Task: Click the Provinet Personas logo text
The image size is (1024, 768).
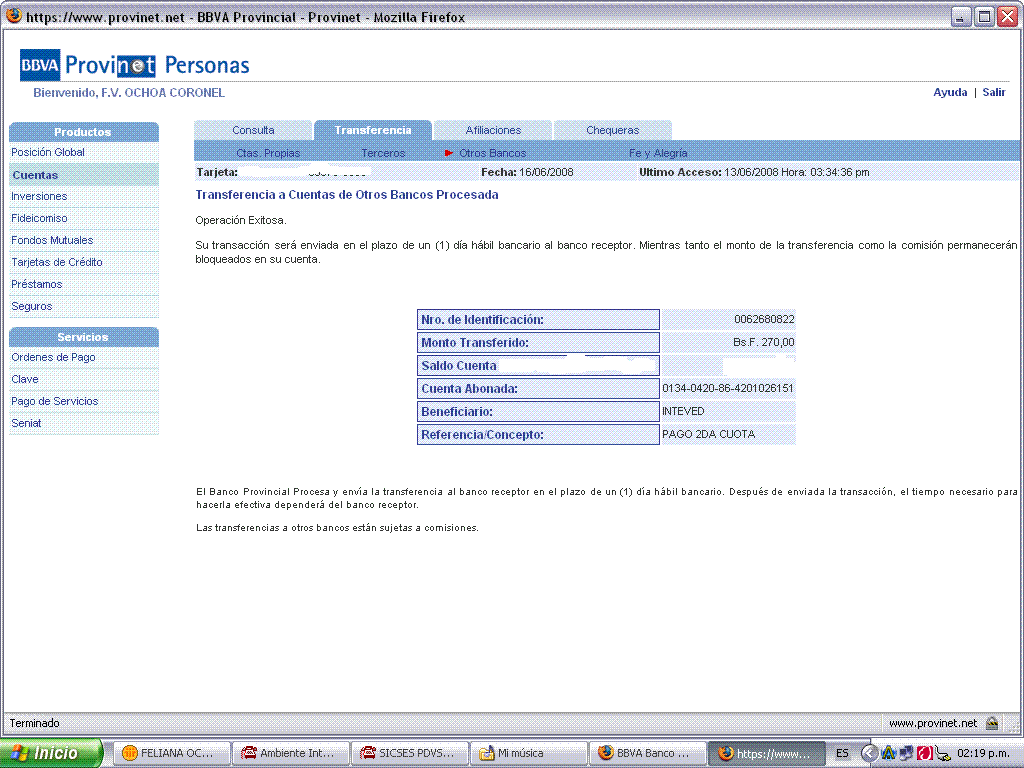Action: coord(157,65)
